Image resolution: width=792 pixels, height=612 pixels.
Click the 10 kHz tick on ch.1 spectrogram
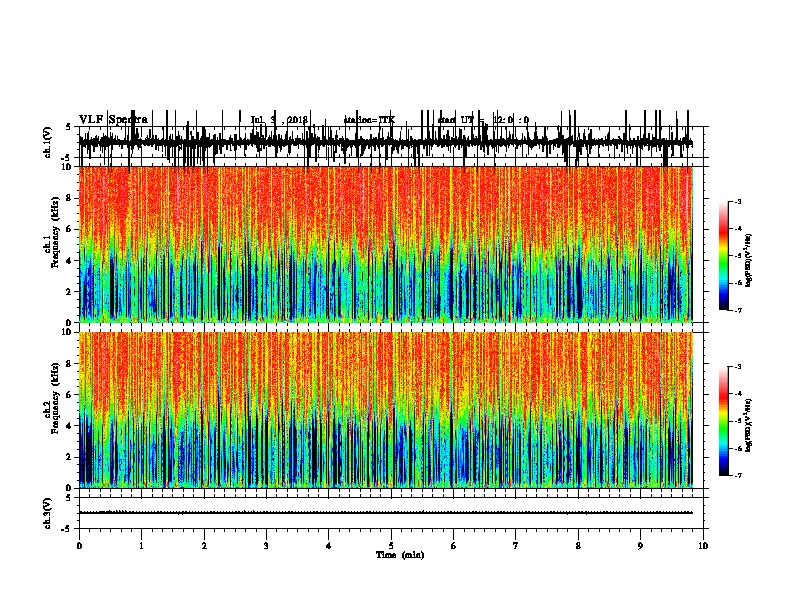68,167
